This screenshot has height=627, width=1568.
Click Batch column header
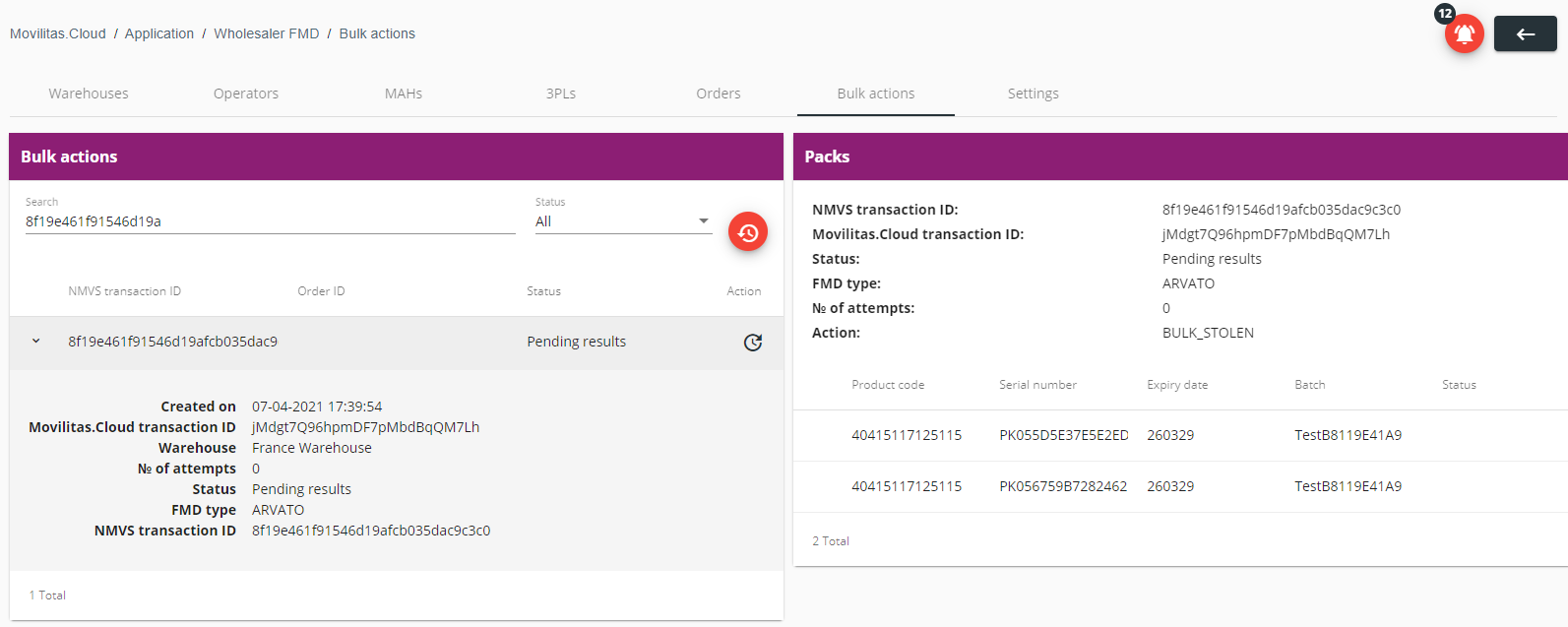[1310, 385]
